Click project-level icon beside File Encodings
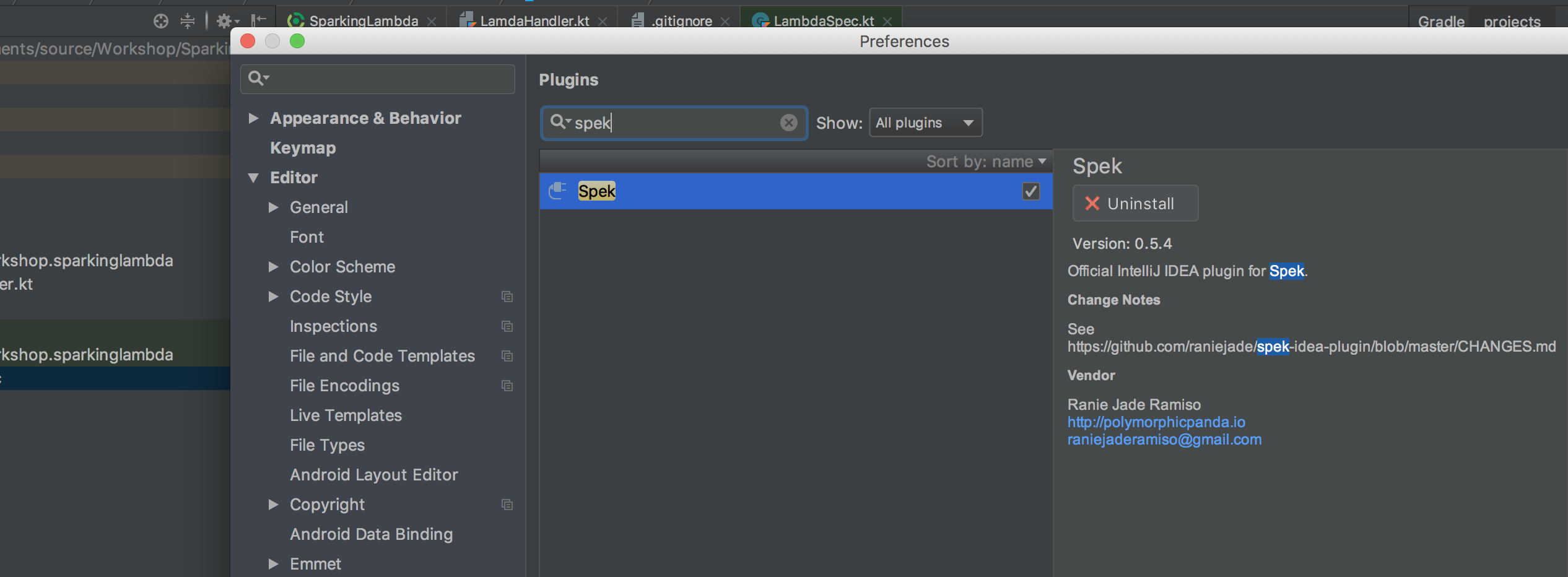This screenshot has width=1568, height=577. pyautogui.click(x=507, y=386)
